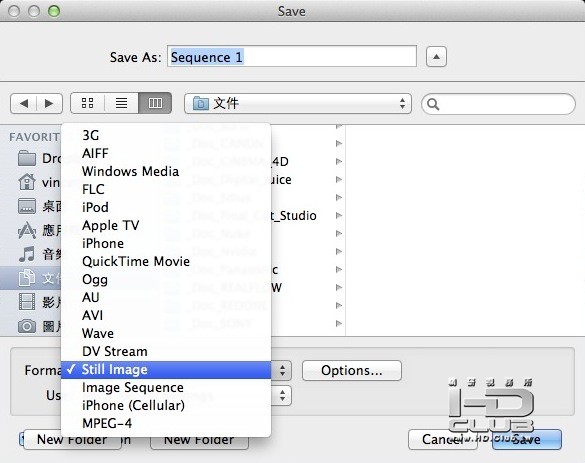Expand the folder ending in 4D
The height and width of the screenshot is (463, 585).
(x=339, y=162)
